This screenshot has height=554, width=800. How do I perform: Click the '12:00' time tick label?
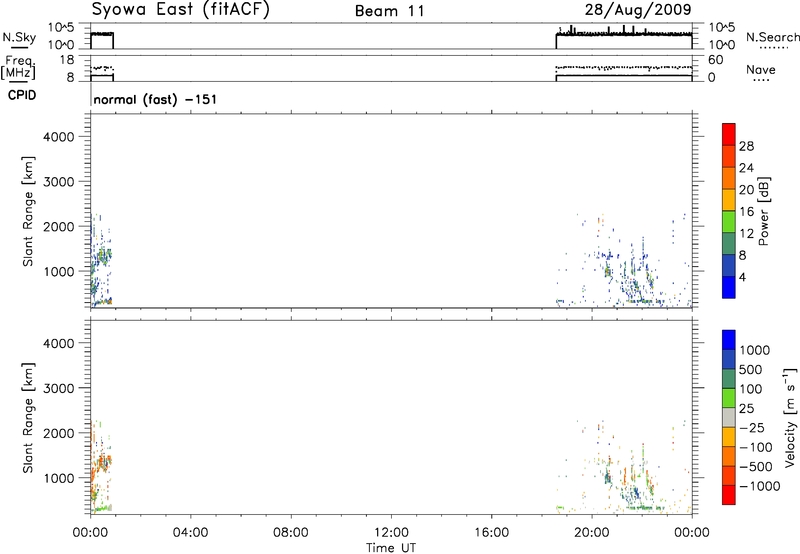pos(391,533)
